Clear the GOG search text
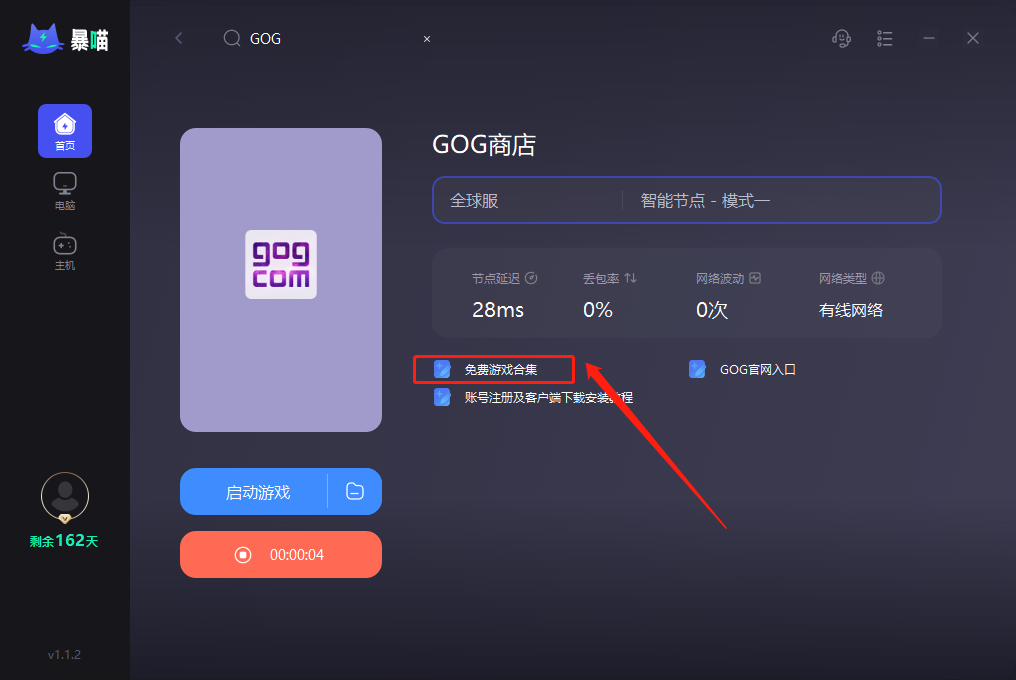 [x=427, y=39]
